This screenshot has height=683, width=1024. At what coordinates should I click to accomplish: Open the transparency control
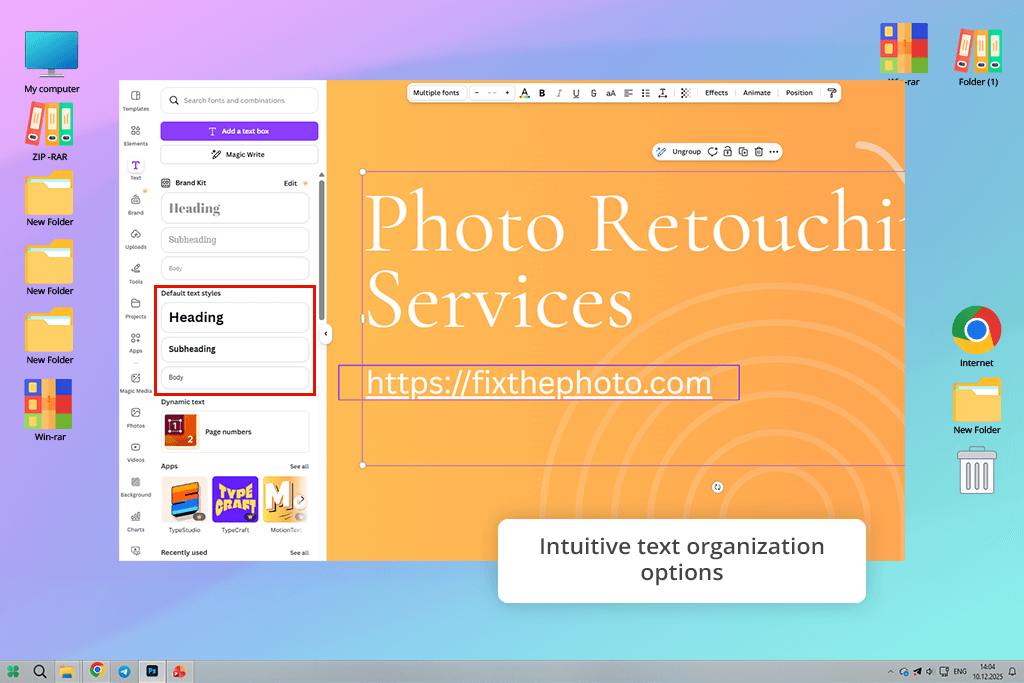685,93
